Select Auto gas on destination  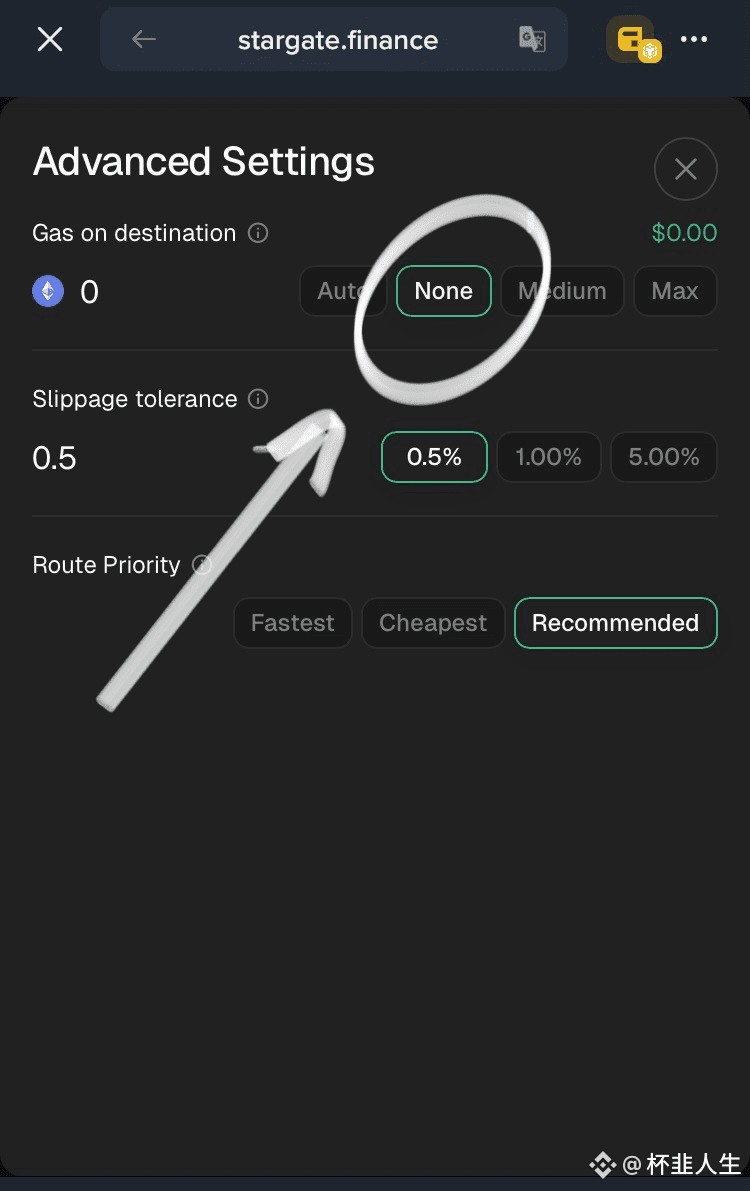[x=343, y=291]
